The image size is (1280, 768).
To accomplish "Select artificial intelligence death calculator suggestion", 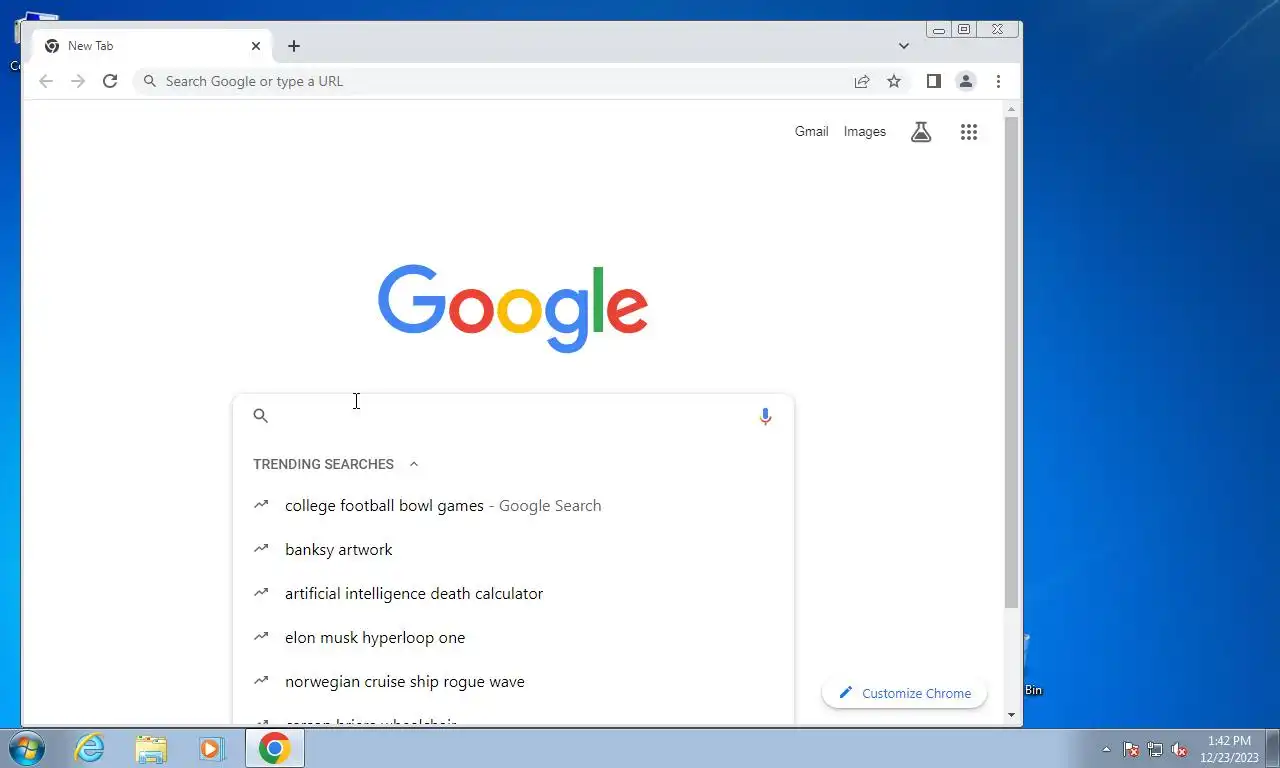I will coord(513,594).
